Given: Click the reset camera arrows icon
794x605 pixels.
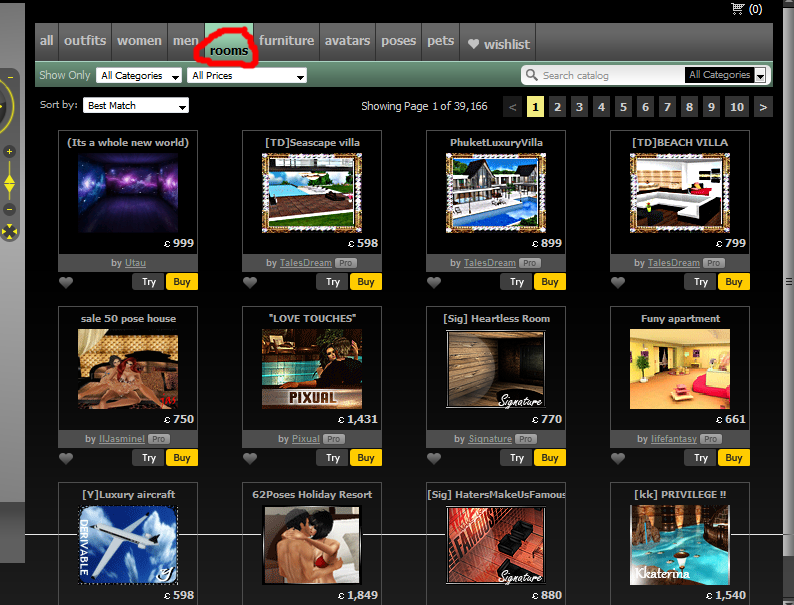Looking at the screenshot, I should click(10, 232).
